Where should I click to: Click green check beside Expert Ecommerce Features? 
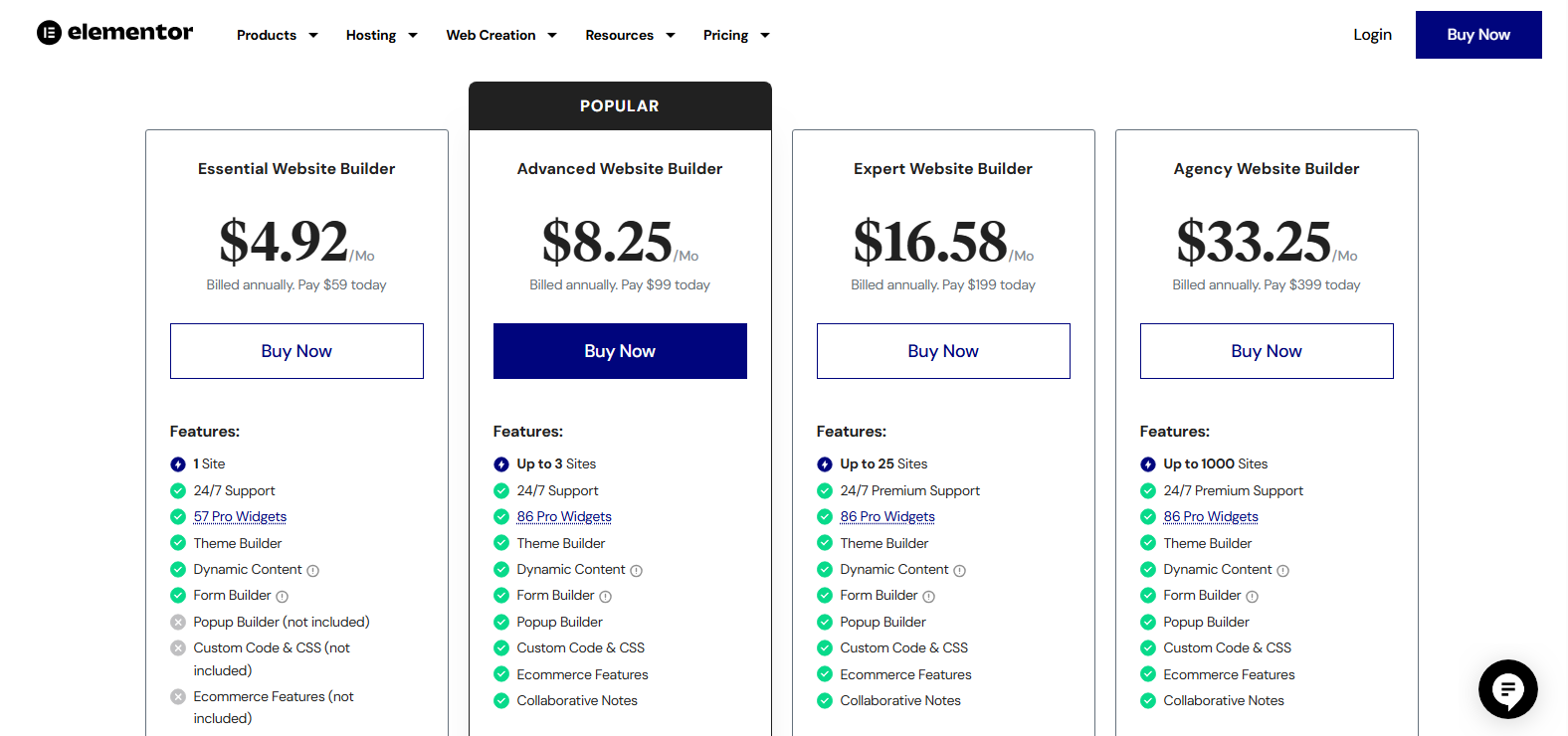pyautogui.click(x=825, y=674)
